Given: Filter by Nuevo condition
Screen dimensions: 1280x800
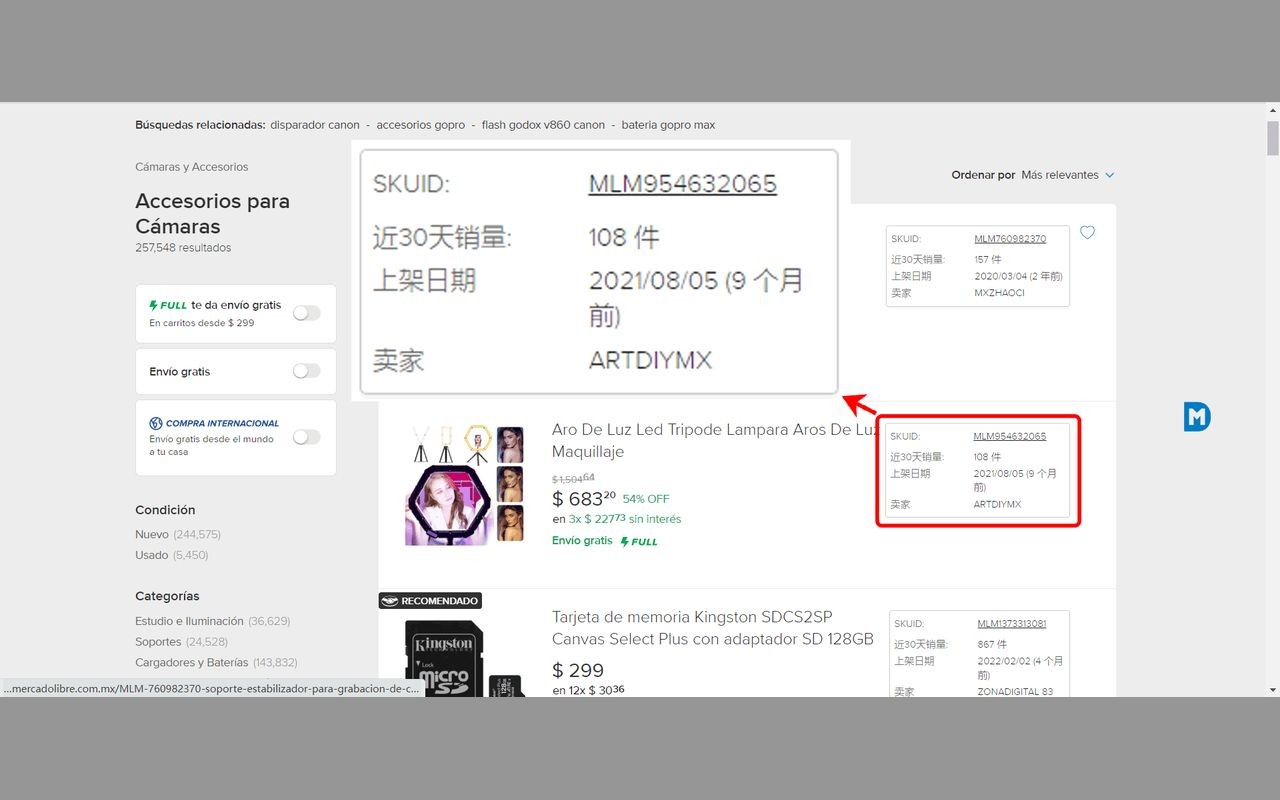Looking at the screenshot, I should click(152, 534).
